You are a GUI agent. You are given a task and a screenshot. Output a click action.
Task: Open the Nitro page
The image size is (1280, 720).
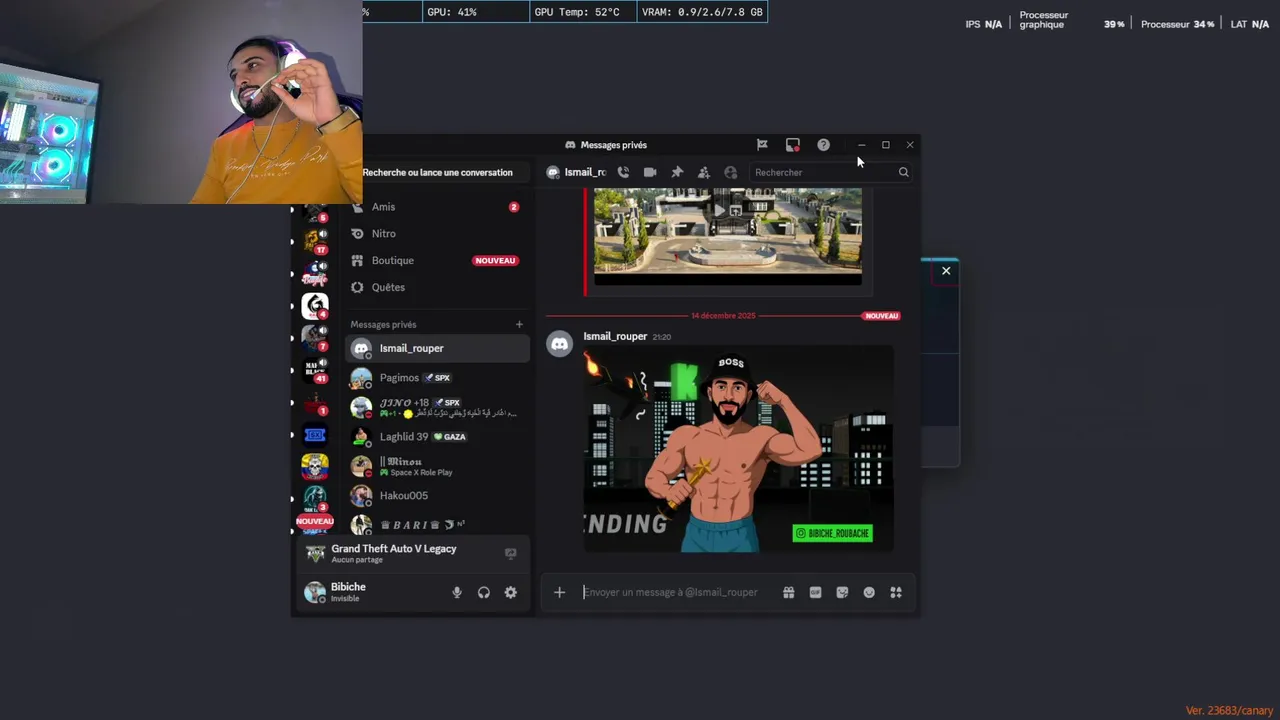(x=437, y=233)
